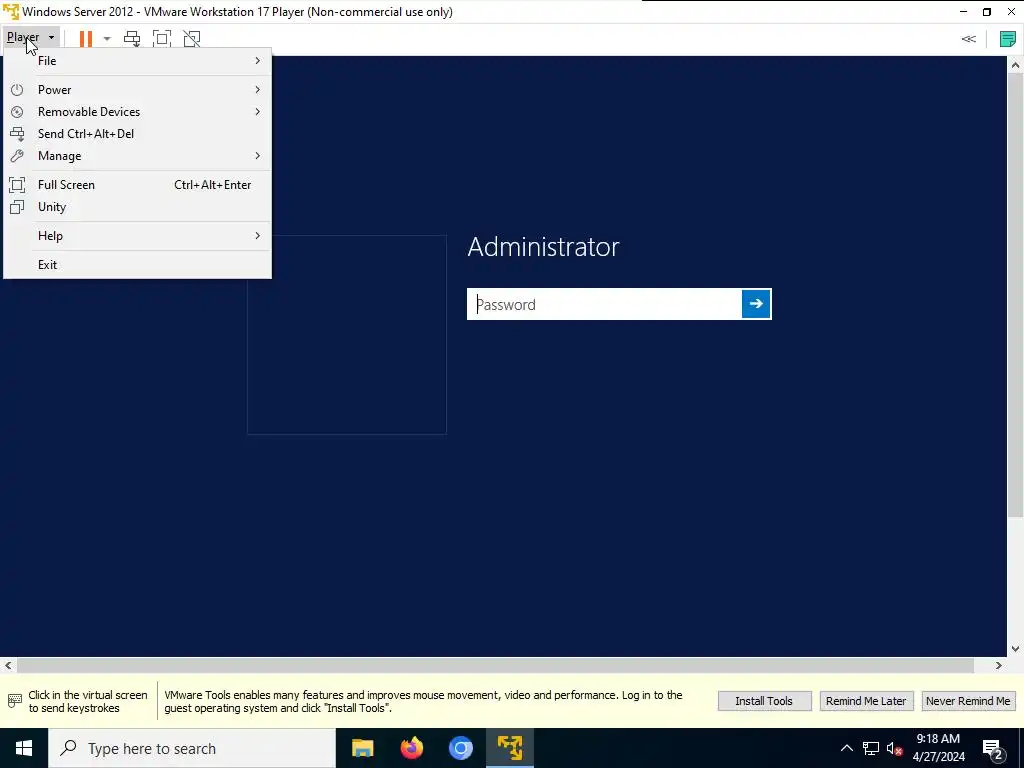Viewport: 1024px width, 768px height.
Task: Open Removable Devices submenu
Action: click(137, 112)
